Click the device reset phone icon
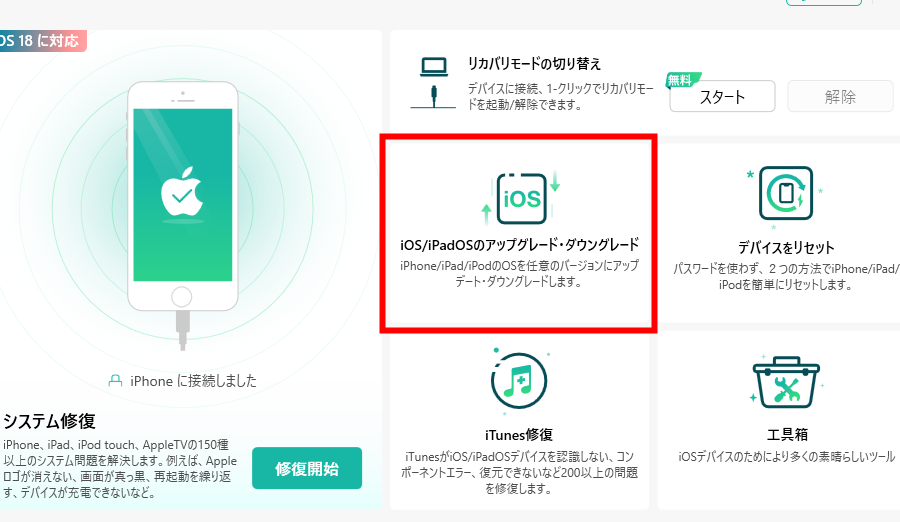Viewport: 900px width, 522px height. point(785,194)
